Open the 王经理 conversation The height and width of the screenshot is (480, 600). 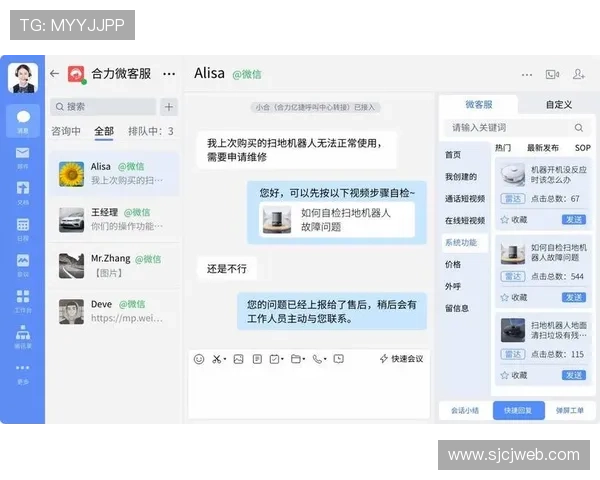point(114,220)
